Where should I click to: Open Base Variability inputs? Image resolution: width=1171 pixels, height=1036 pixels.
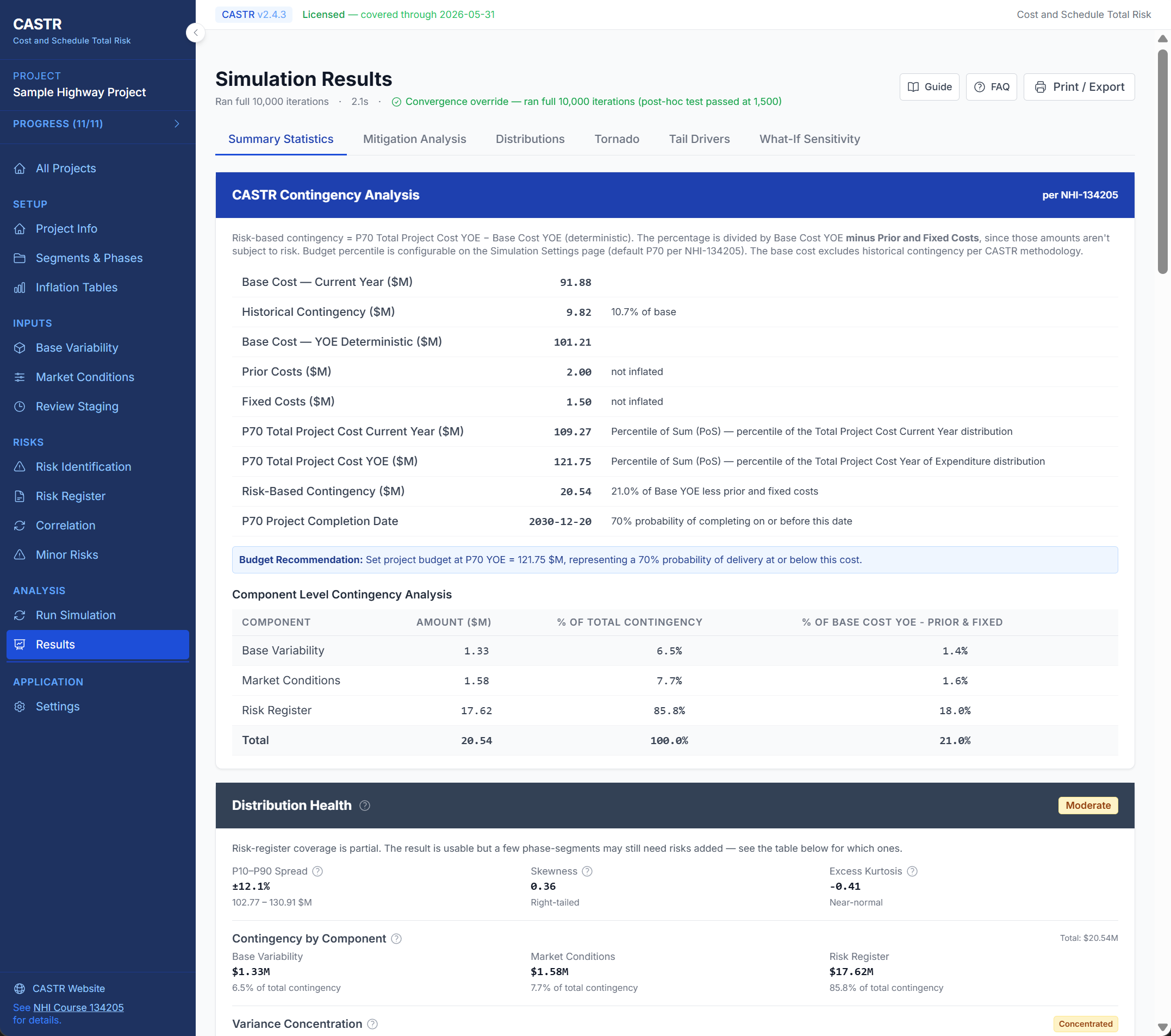point(77,348)
